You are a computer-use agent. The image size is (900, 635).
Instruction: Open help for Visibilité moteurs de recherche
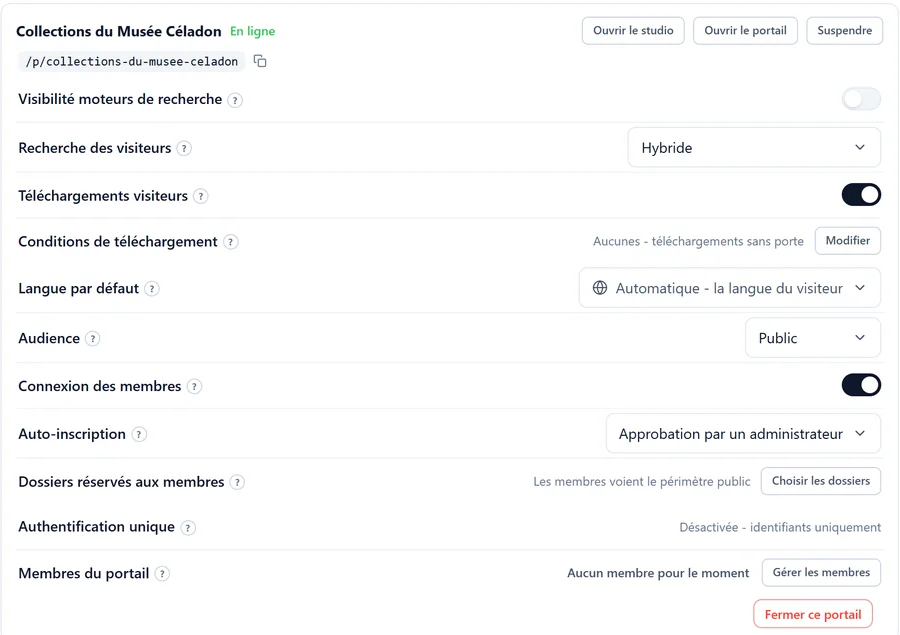(x=235, y=100)
